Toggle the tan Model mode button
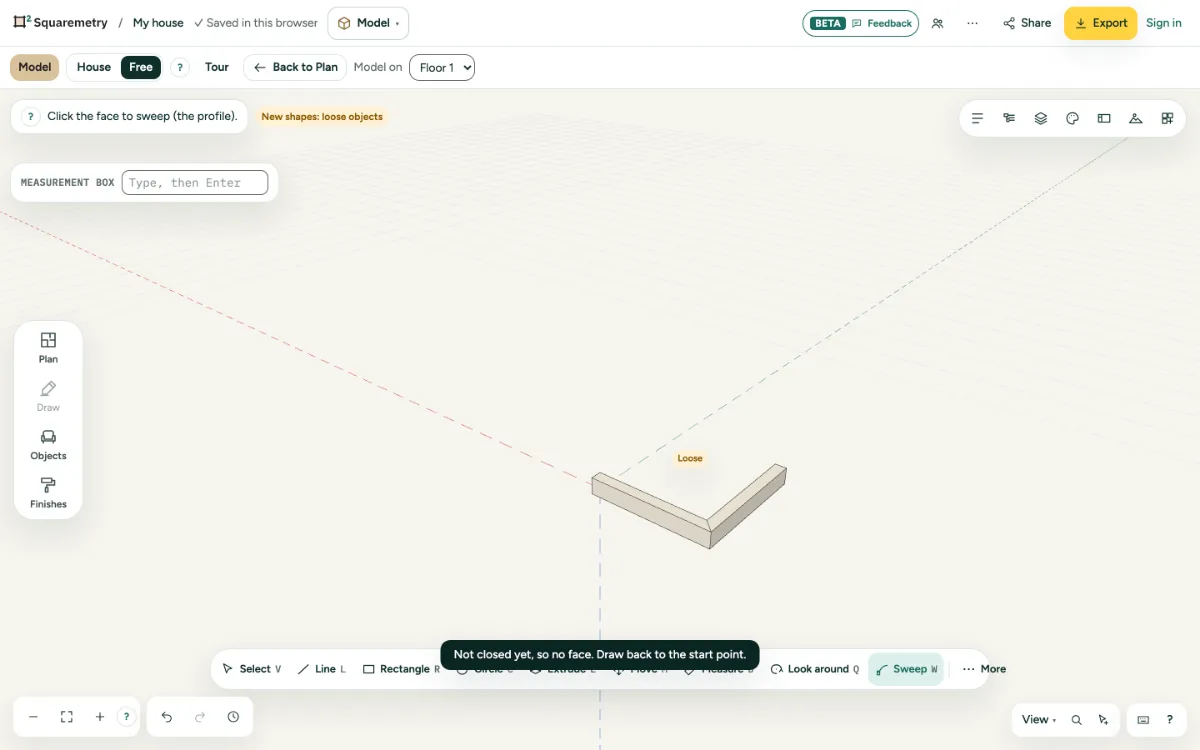This screenshot has width=1200, height=750. [34, 67]
